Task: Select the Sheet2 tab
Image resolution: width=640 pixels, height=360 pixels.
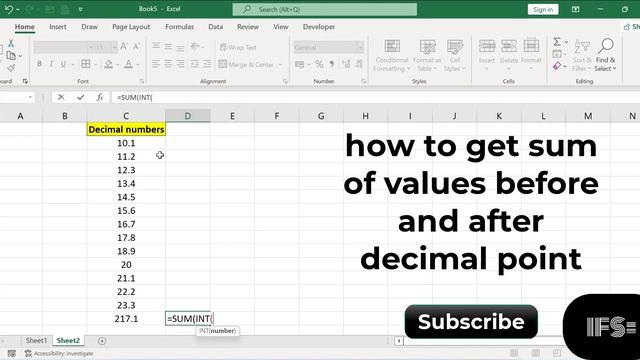Action: tap(68, 340)
